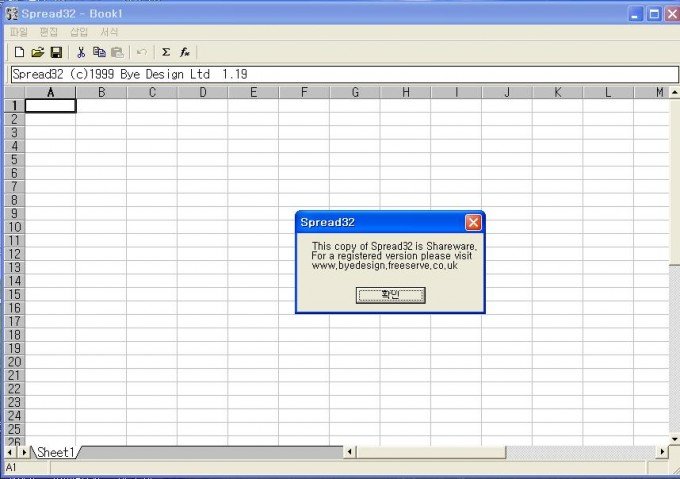Create a new blank workbook

click(19, 52)
